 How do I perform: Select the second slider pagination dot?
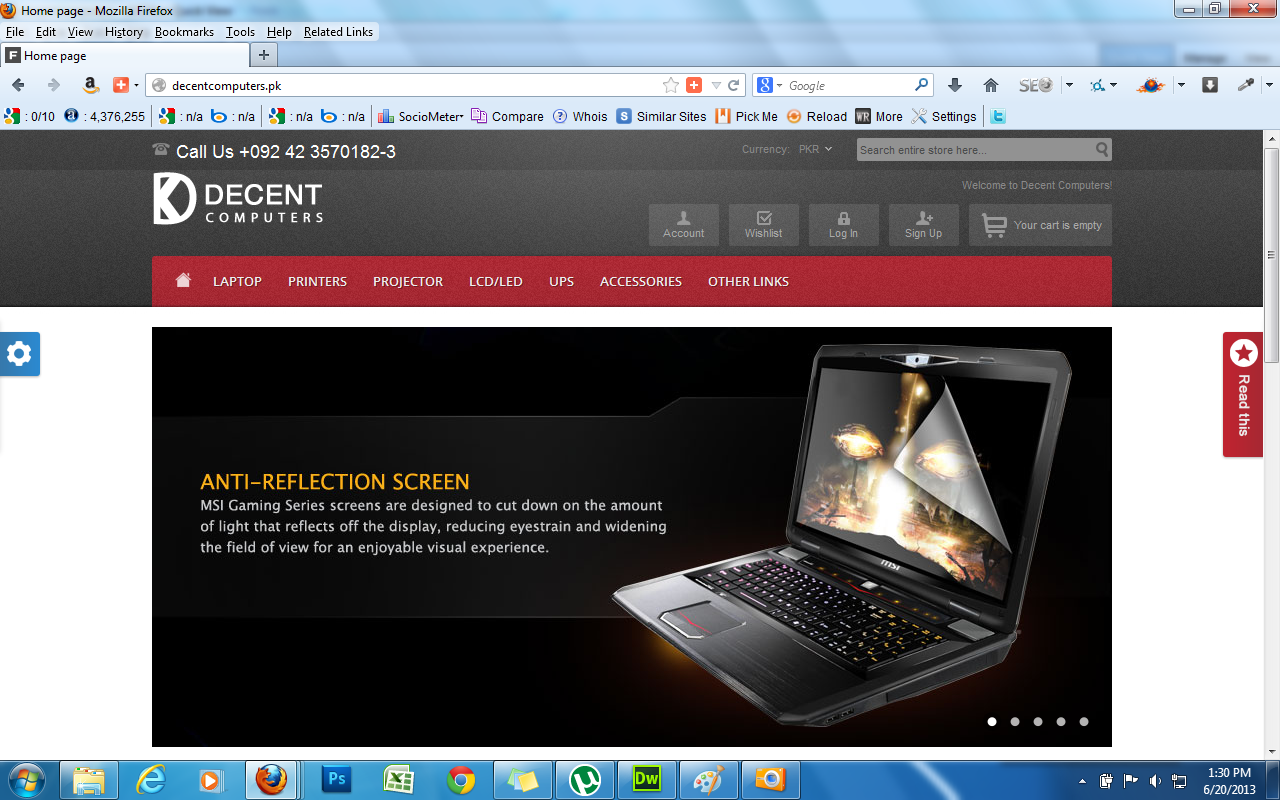coord(1015,721)
